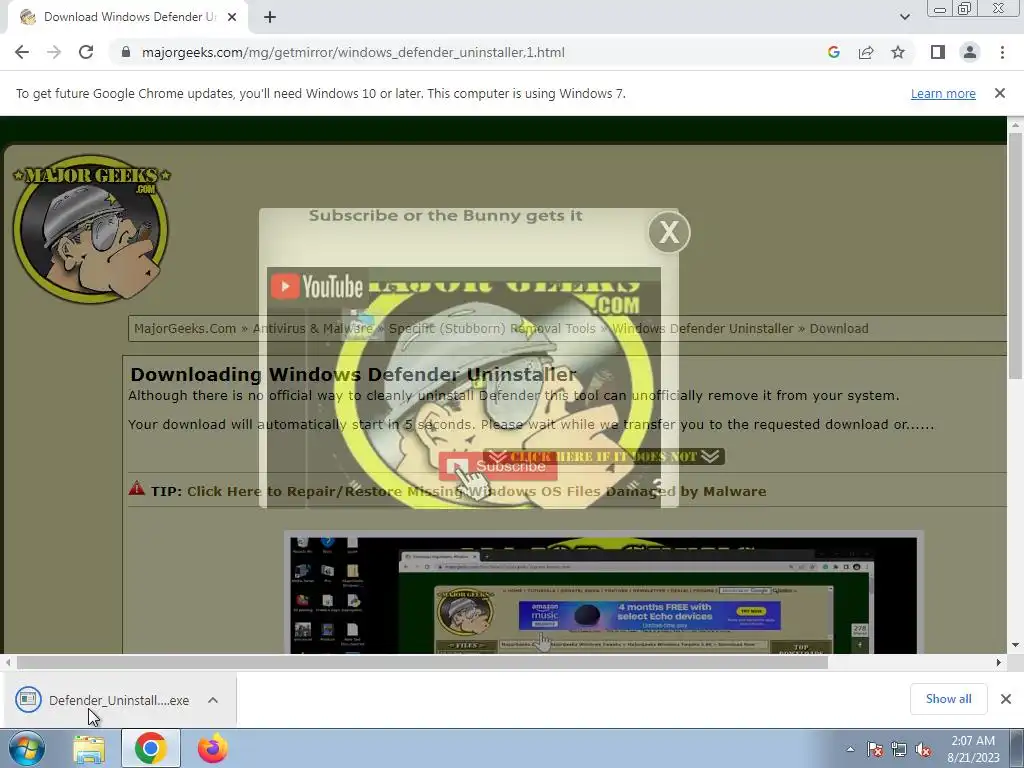Viewport: 1024px width, 768px height.
Task: Click the scroll right arrow
Action: click(x=999, y=662)
